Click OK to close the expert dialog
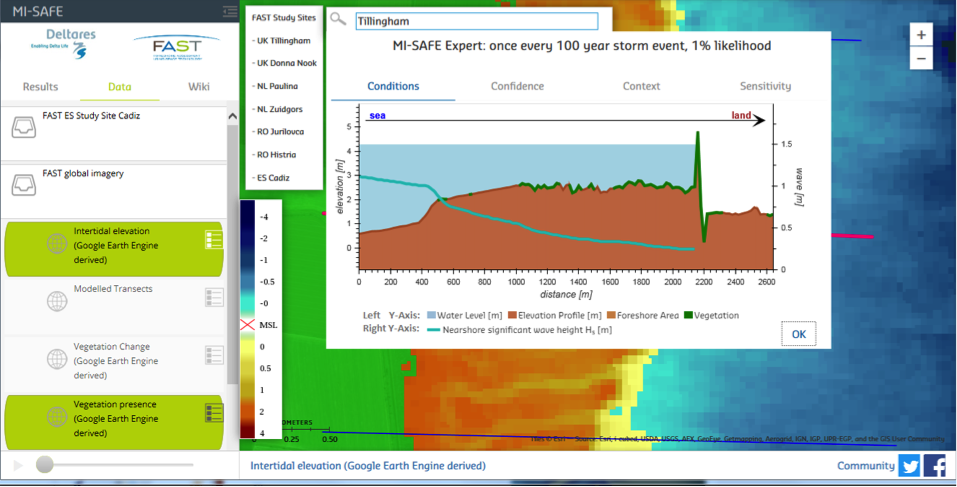957x487 pixels. point(798,334)
